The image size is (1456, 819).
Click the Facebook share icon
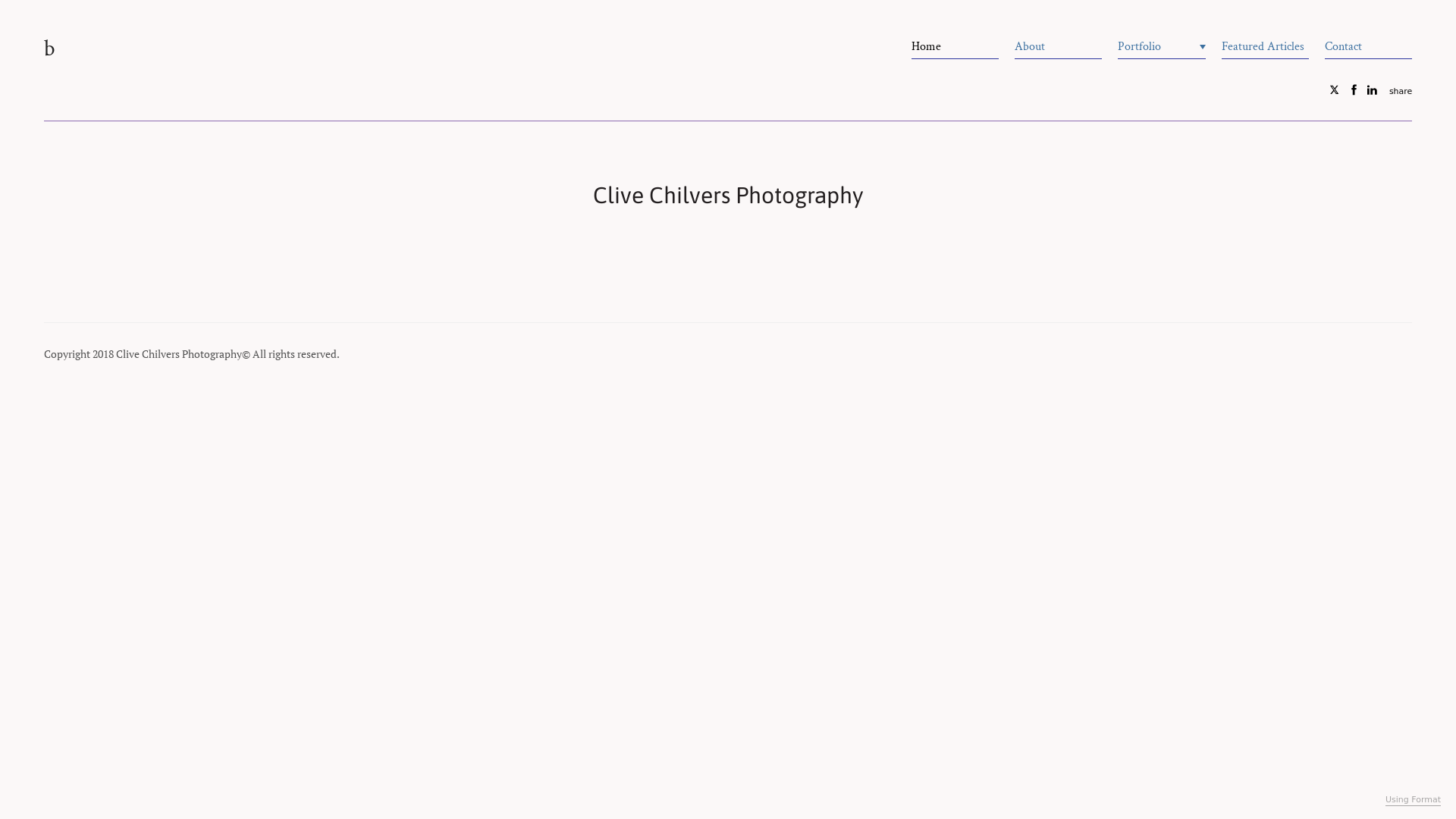click(x=1353, y=90)
